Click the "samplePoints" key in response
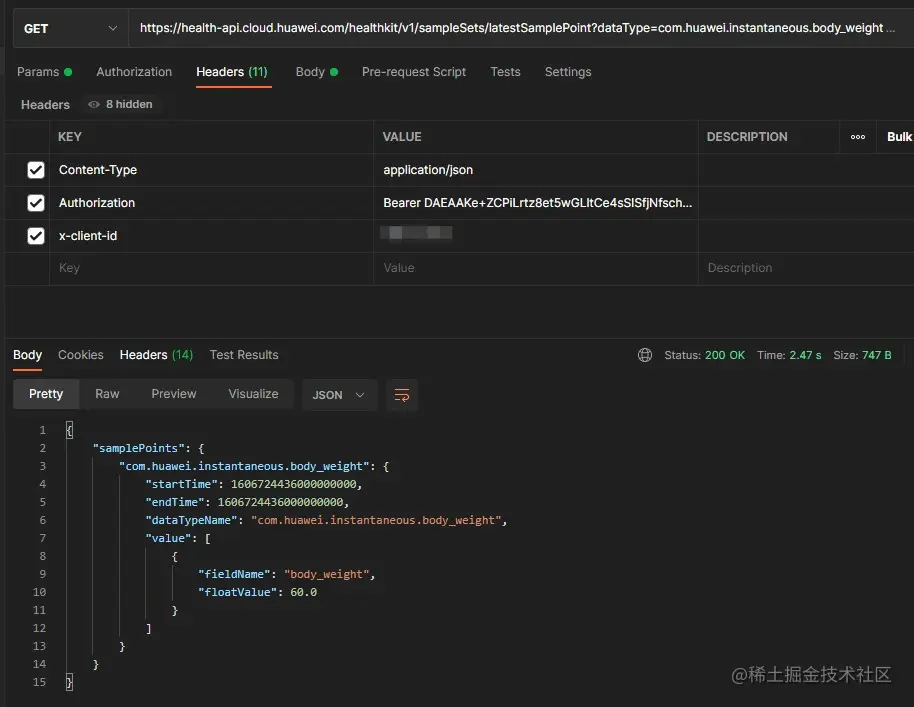The width and height of the screenshot is (914, 707). coord(139,448)
